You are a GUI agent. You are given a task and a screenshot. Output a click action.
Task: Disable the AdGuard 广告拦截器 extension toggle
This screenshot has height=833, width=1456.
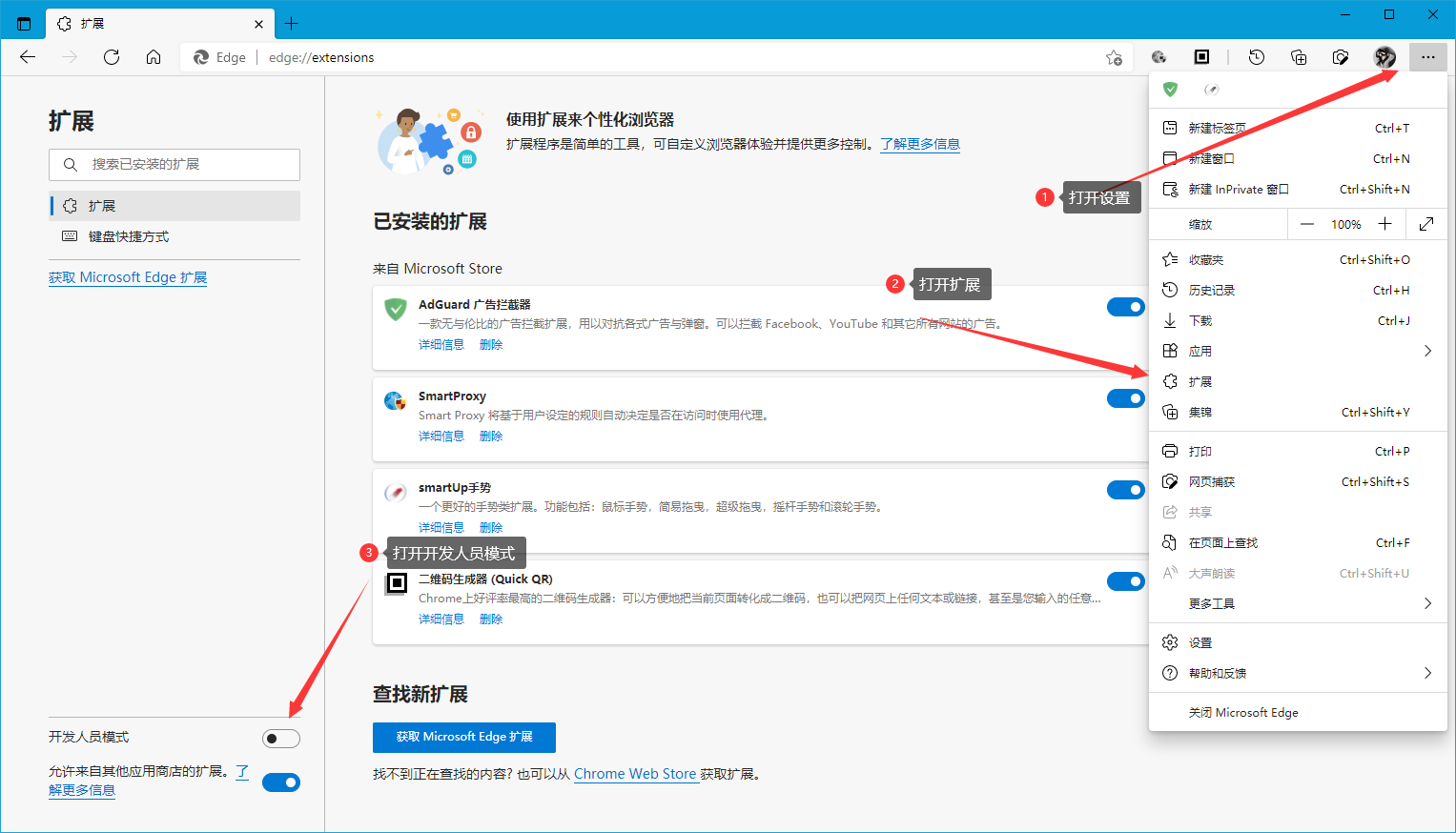click(1126, 307)
